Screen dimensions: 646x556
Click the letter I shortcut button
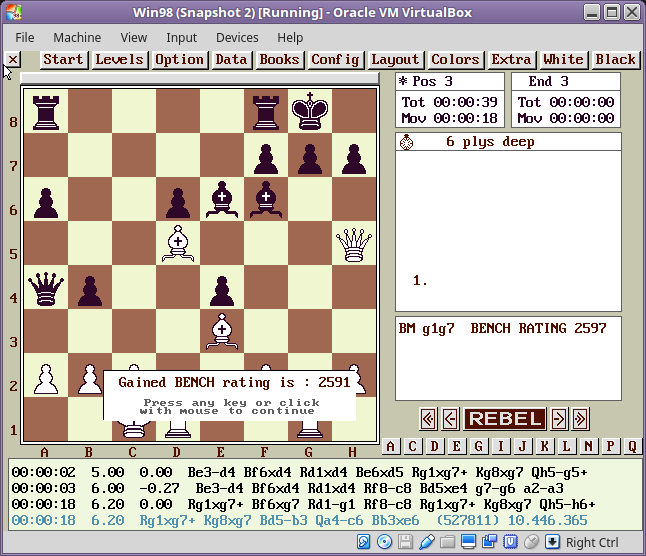coord(501,446)
